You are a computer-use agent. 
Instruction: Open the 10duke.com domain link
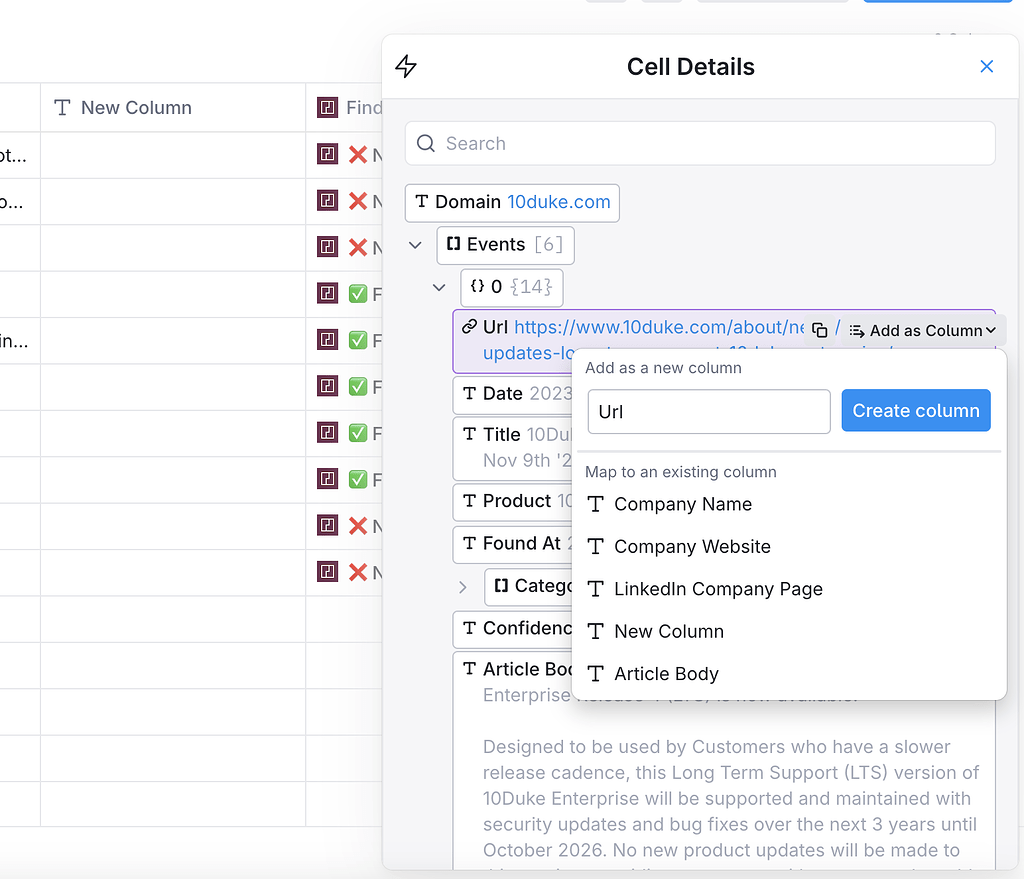click(x=559, y=202)
